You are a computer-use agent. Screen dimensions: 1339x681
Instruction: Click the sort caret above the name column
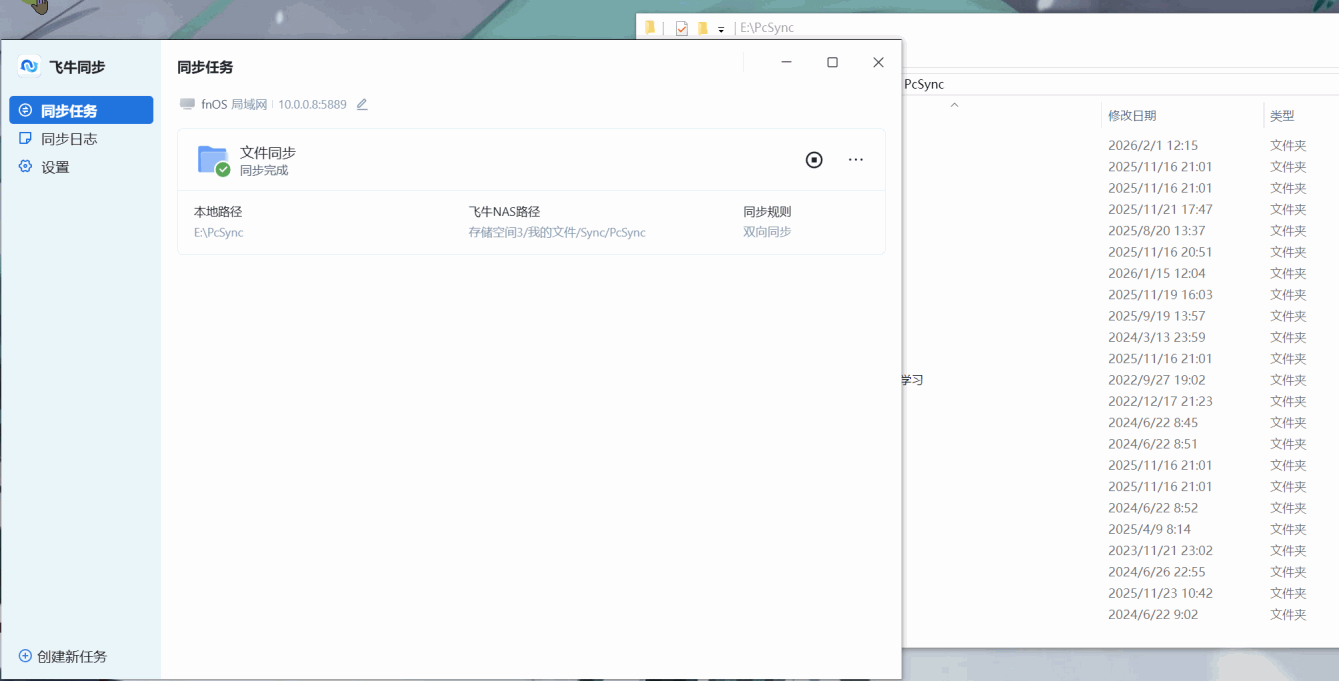954,104
